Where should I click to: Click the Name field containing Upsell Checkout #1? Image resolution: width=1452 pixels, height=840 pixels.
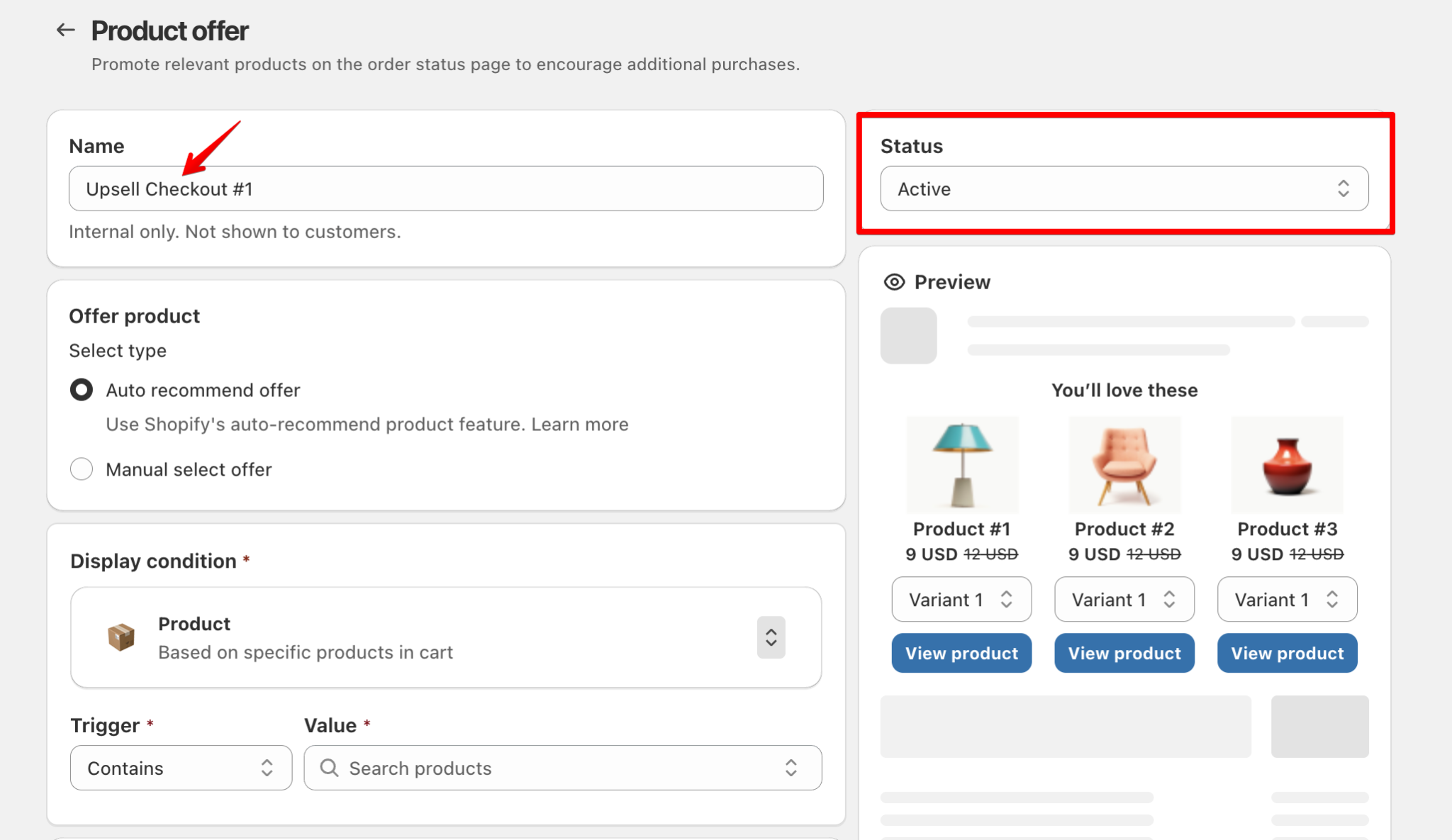click(445, 189)
